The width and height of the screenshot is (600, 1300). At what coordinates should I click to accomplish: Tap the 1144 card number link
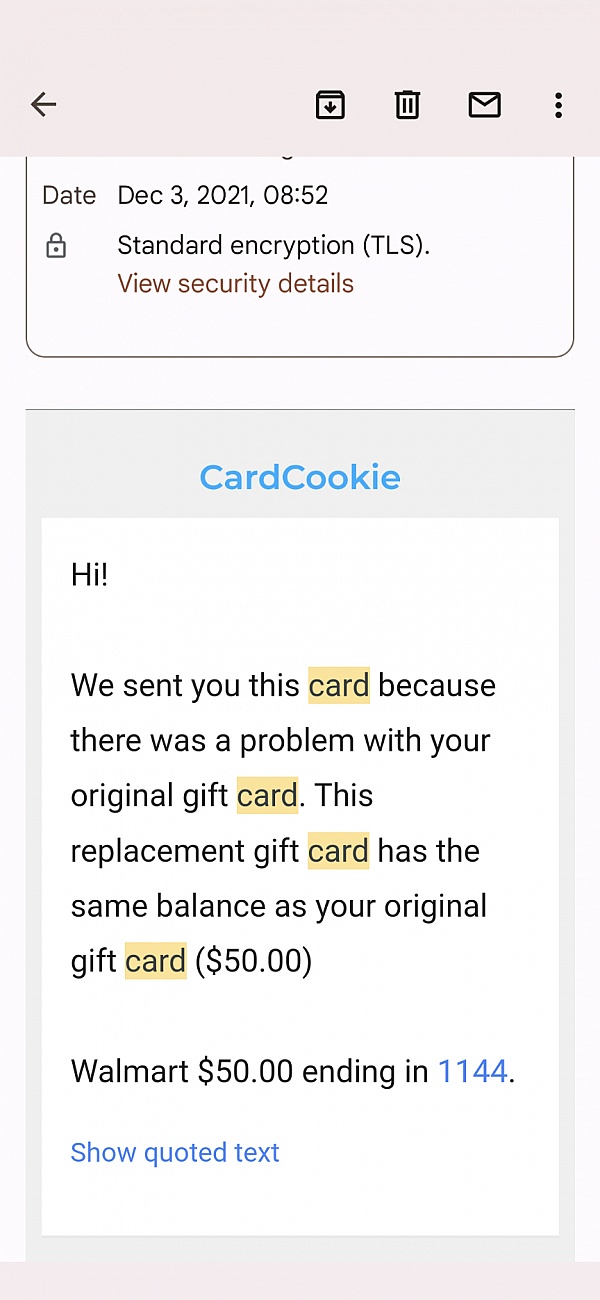click(473, 1072)
